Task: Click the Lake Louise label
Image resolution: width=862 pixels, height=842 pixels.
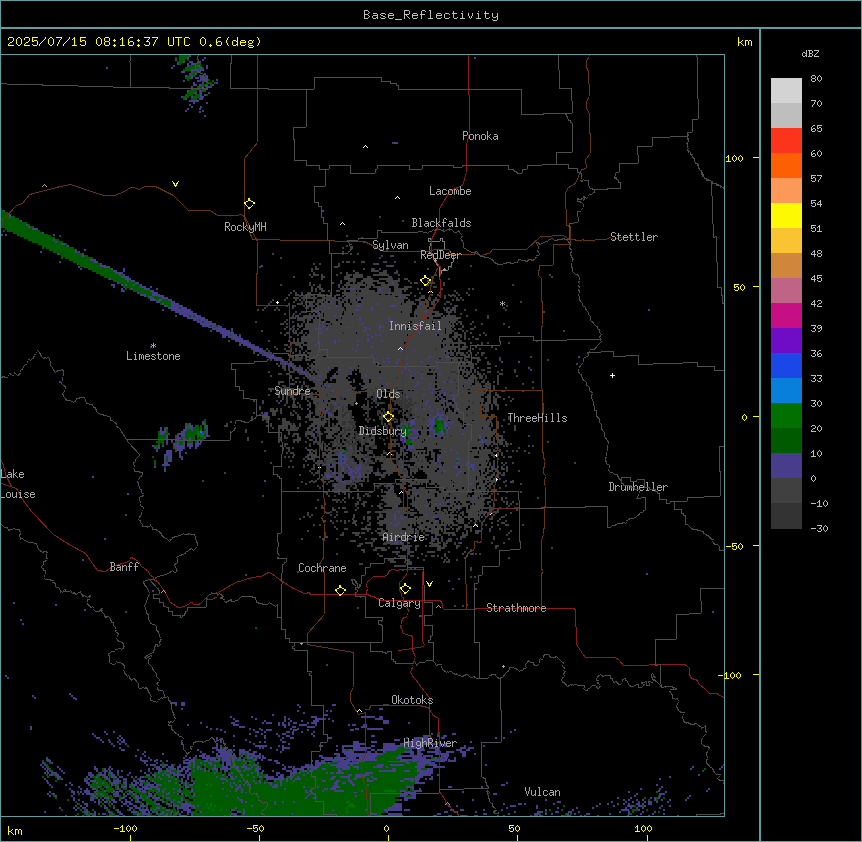Action: click(18, 484)
